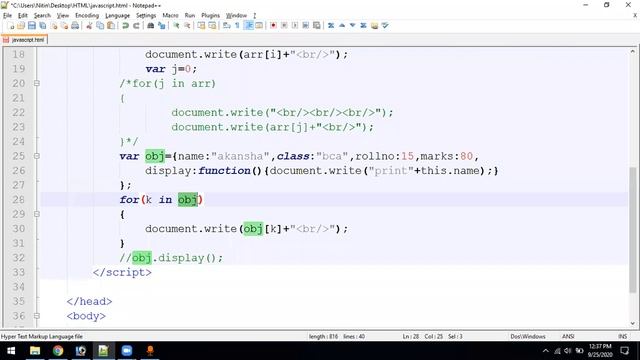Save the document with the Save icon
The width and height of the screenshot is (640, 360).
tap(31, 26)
